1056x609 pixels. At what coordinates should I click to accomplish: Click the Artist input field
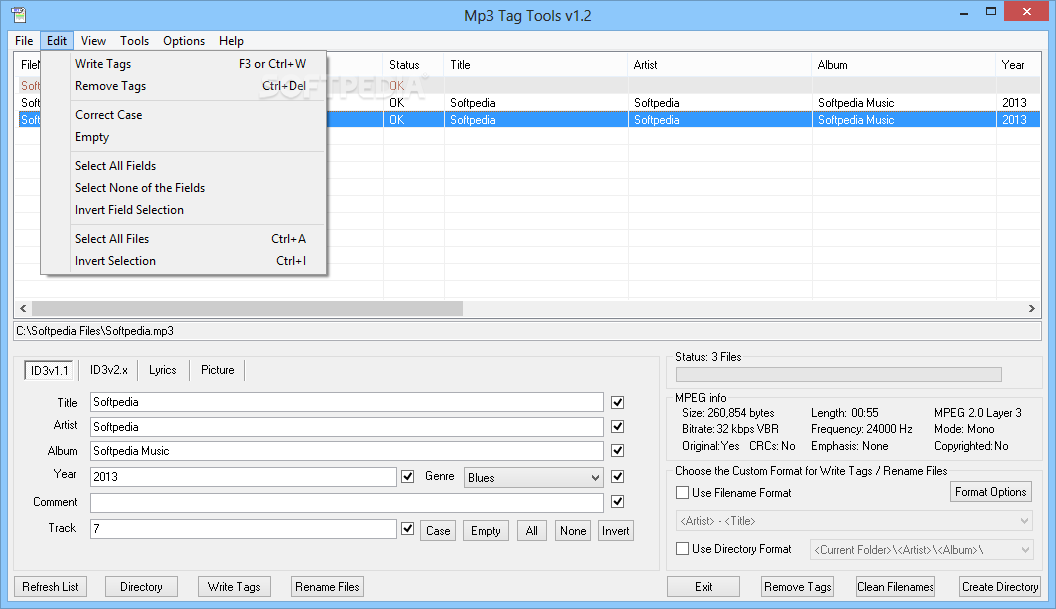click(x=346, y=427)
